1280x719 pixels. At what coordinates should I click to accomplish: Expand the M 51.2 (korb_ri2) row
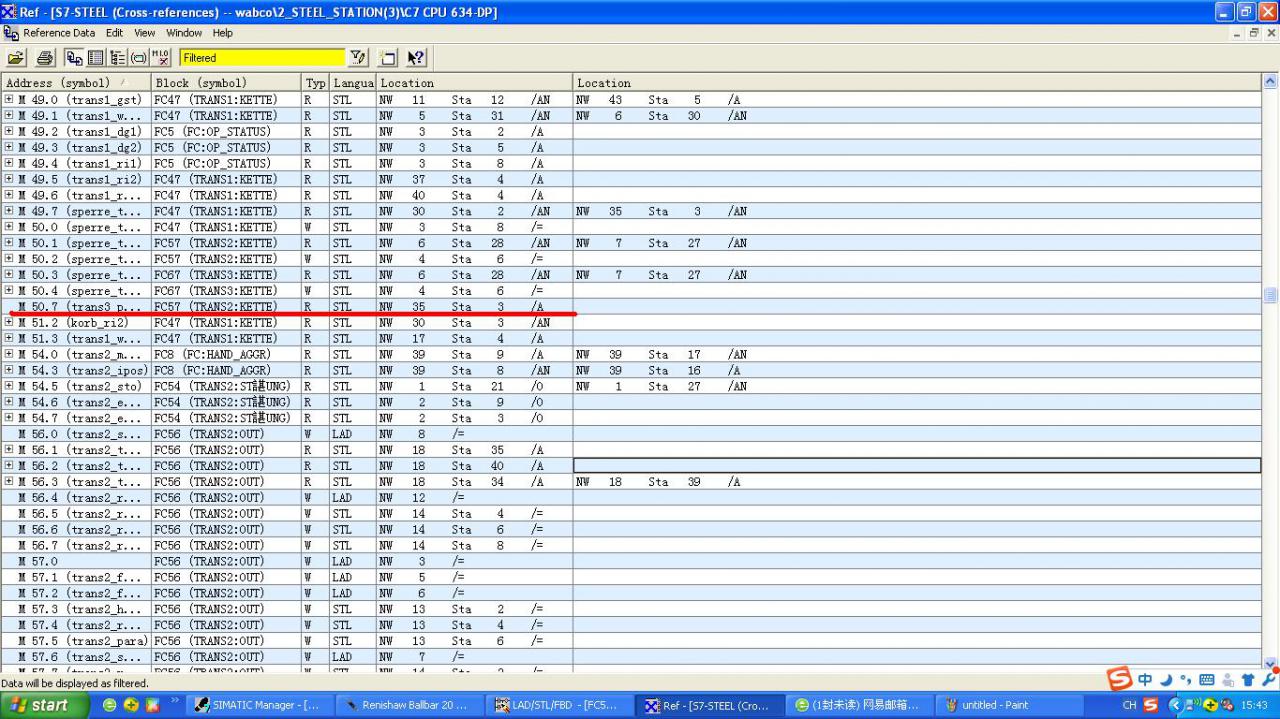coord(9,323)
